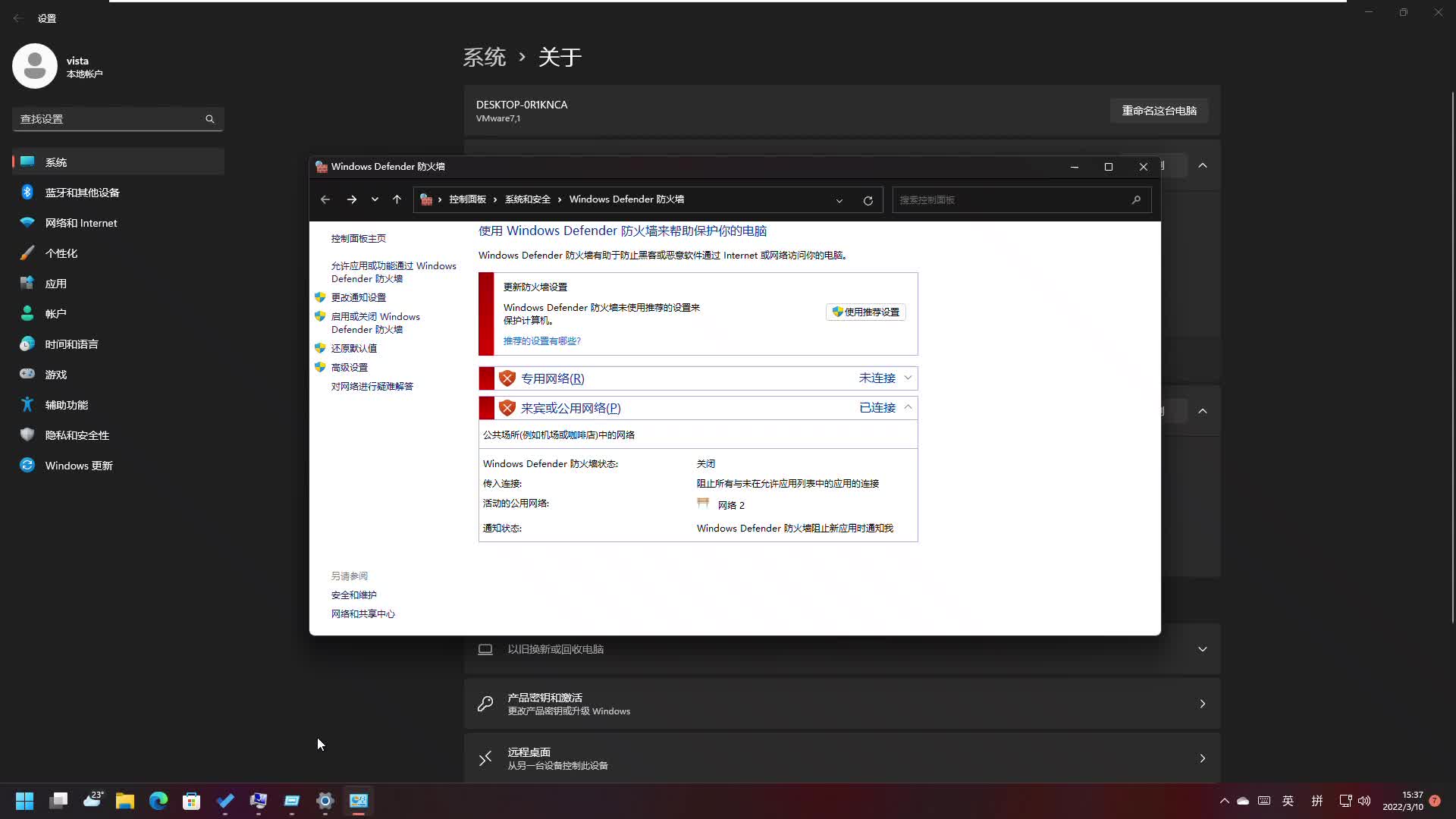
Task: Select 网络和 Internet in Settings sidebar
Action: [118, 223]
